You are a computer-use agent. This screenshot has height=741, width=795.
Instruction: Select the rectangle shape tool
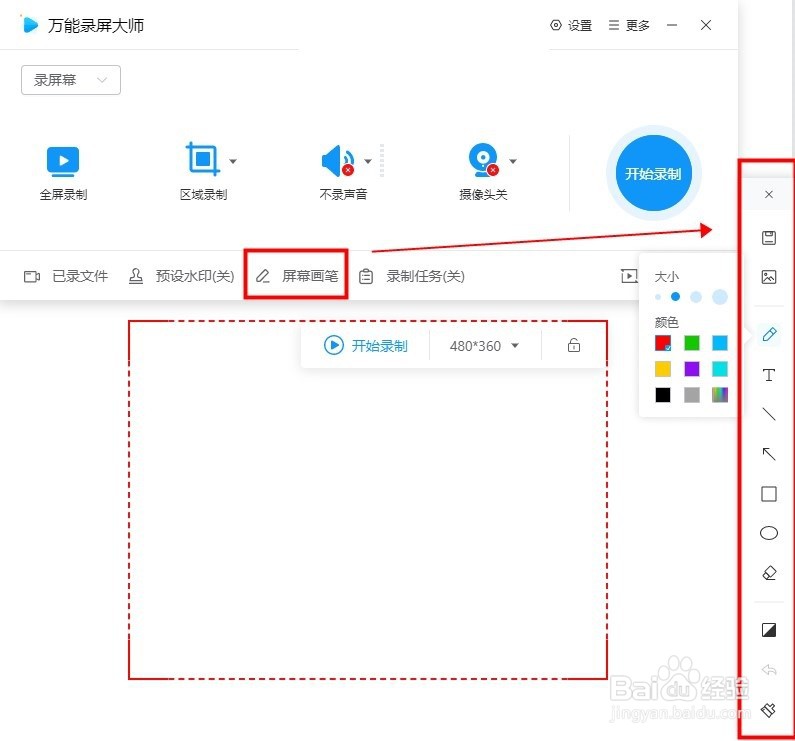769,493
